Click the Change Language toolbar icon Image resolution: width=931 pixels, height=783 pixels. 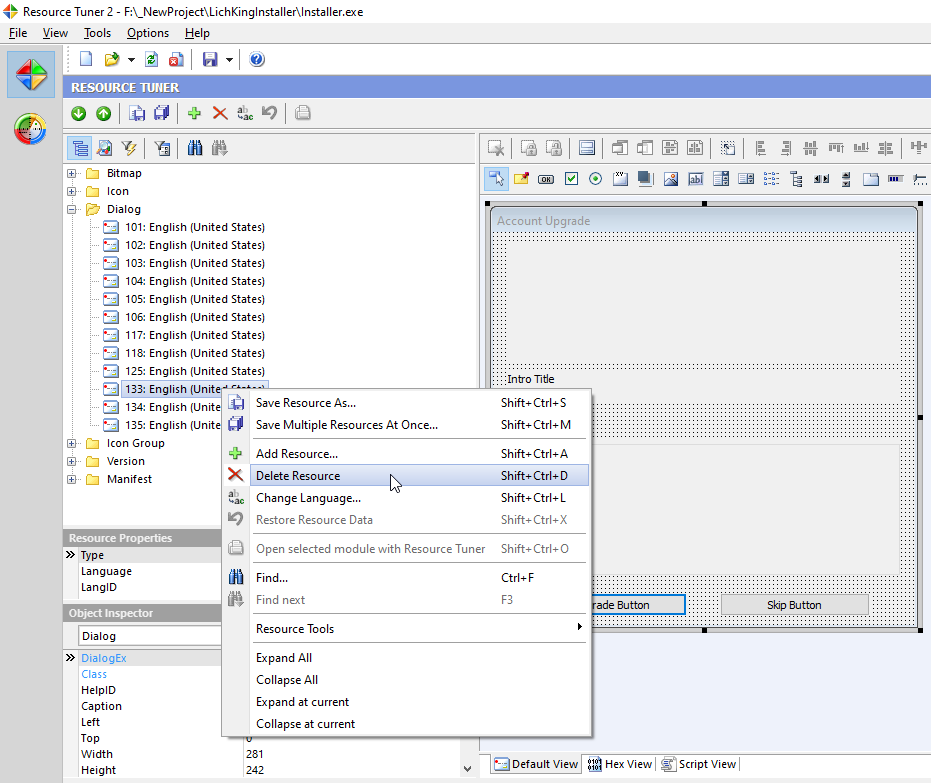245,113
